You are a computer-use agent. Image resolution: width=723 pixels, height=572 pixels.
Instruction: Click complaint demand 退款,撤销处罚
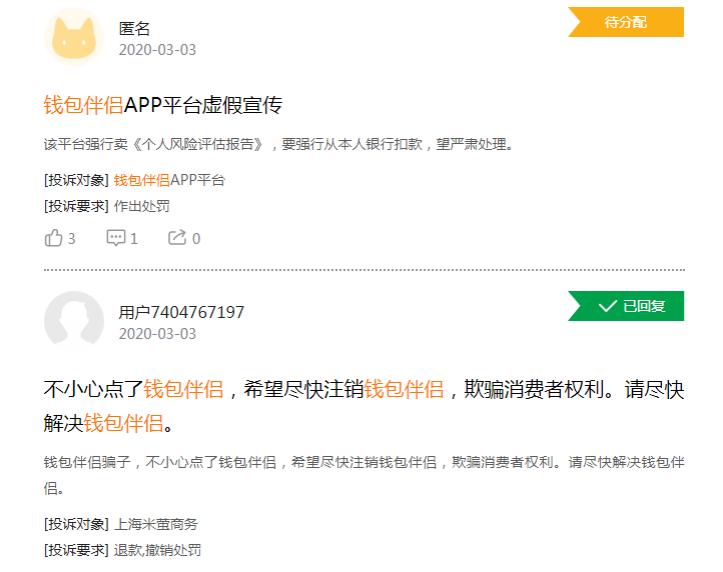coord(157,550)
